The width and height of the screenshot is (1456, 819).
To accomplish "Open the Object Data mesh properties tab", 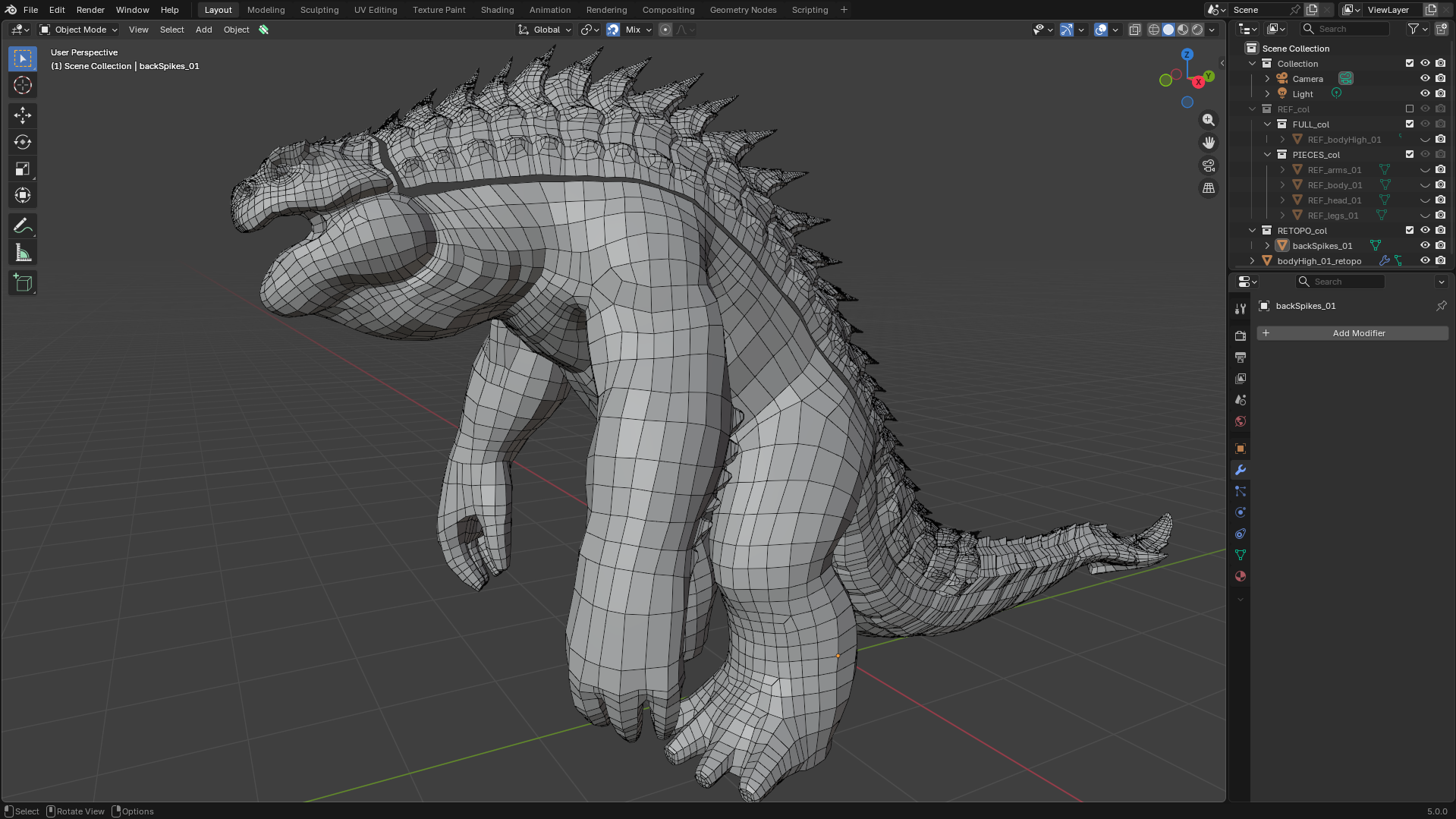I will click(x=1241, y=555).
